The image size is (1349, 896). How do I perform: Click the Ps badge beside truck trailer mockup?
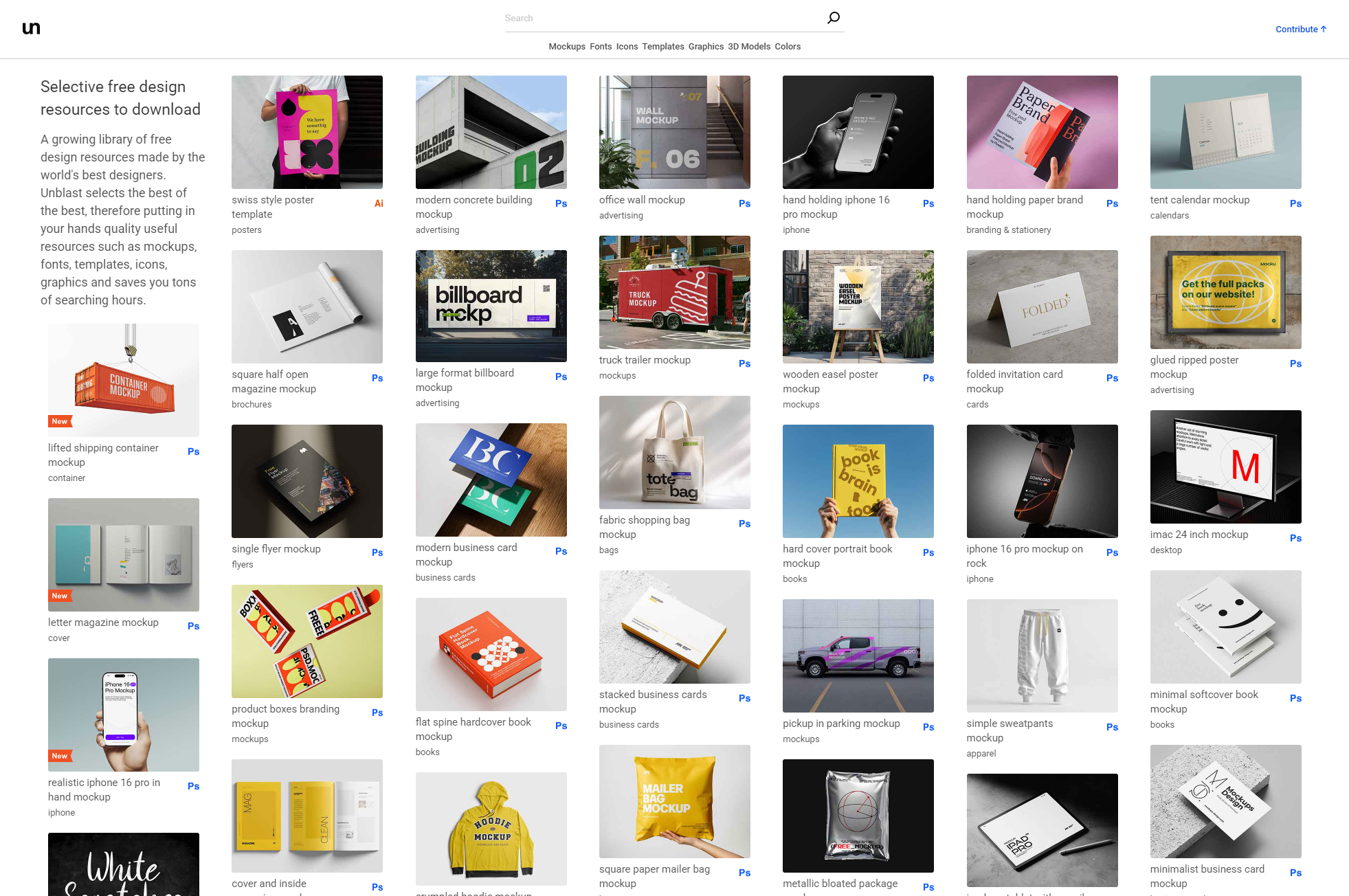744,363
